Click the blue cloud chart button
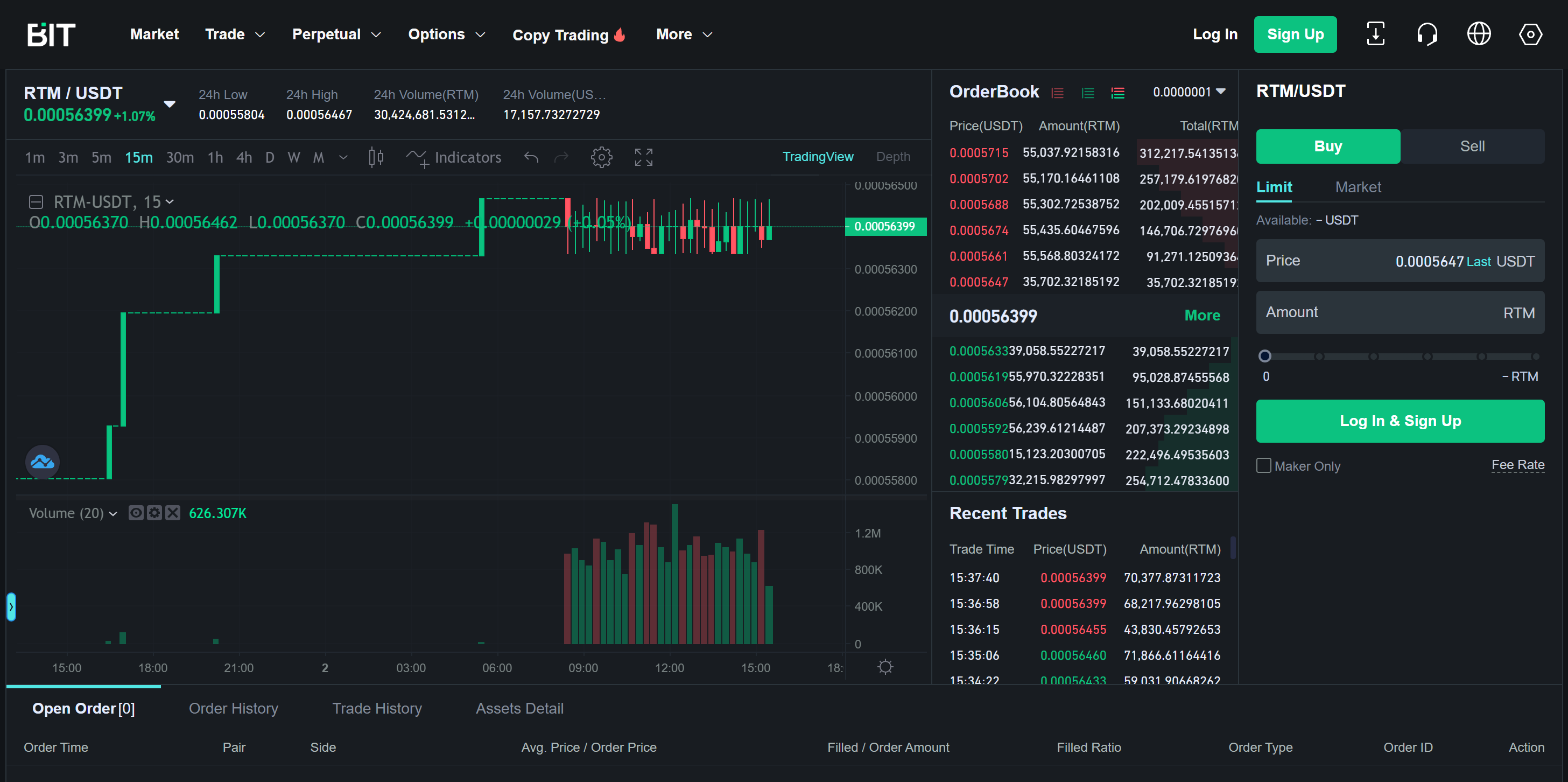 [42, 462]
